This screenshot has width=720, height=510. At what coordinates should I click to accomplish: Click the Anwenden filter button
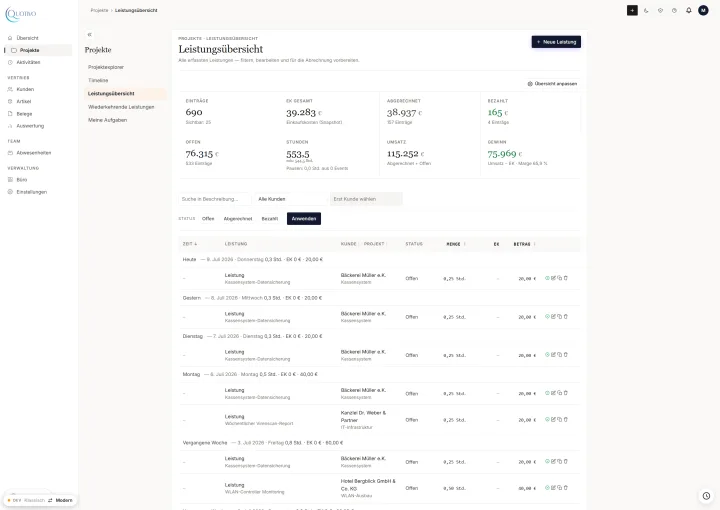pyautogui.click(x=304, y=219)
